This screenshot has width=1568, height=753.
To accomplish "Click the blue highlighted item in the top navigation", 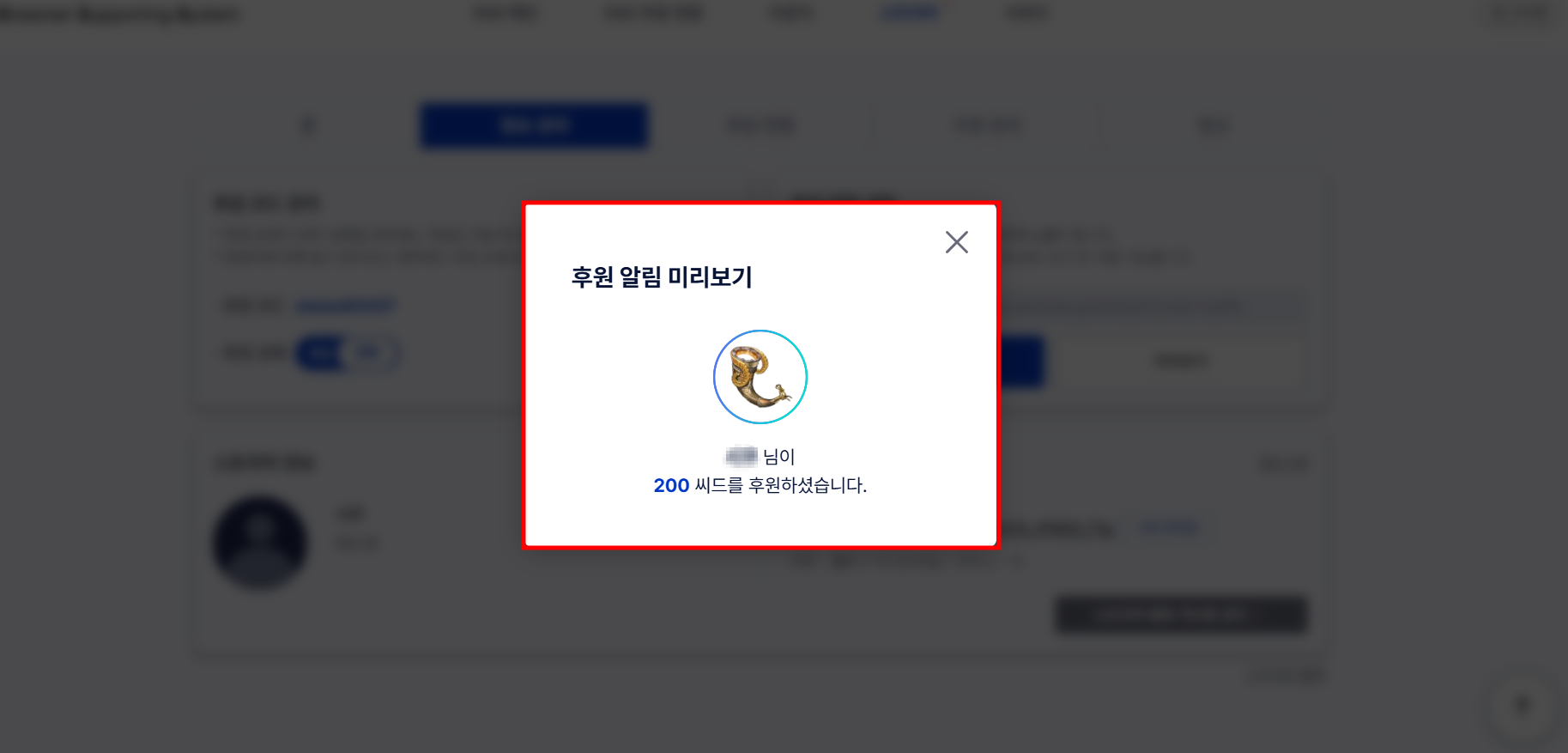I will tap(910, 13).
